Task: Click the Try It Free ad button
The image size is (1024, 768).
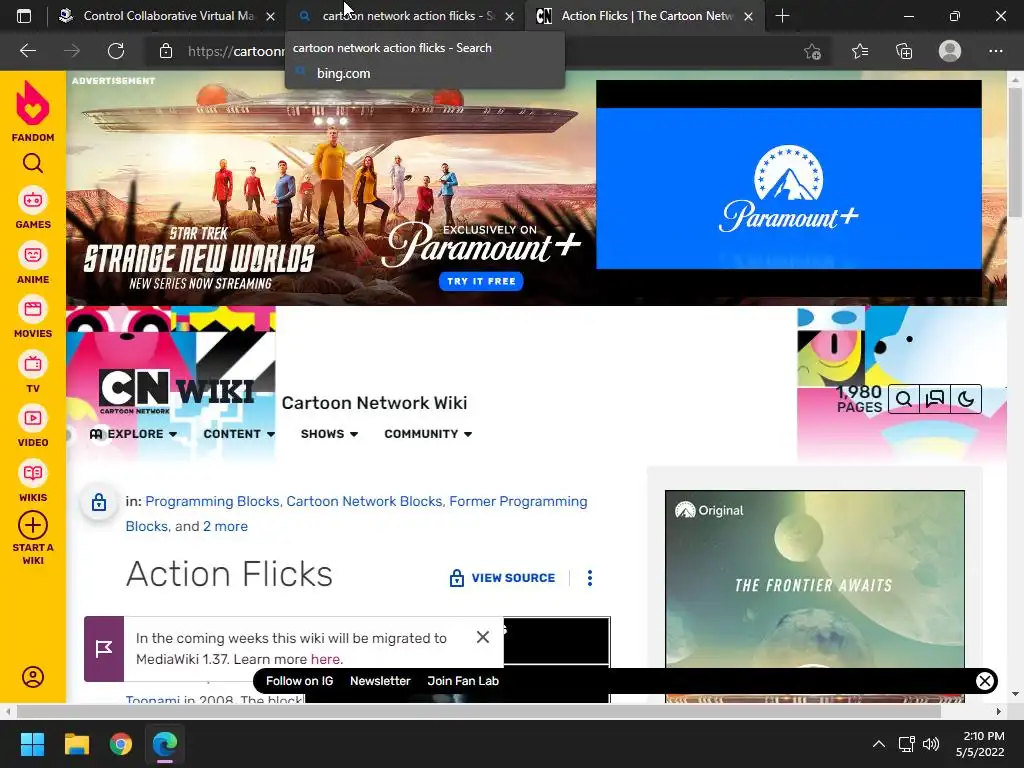Action: tap(481, 281)
